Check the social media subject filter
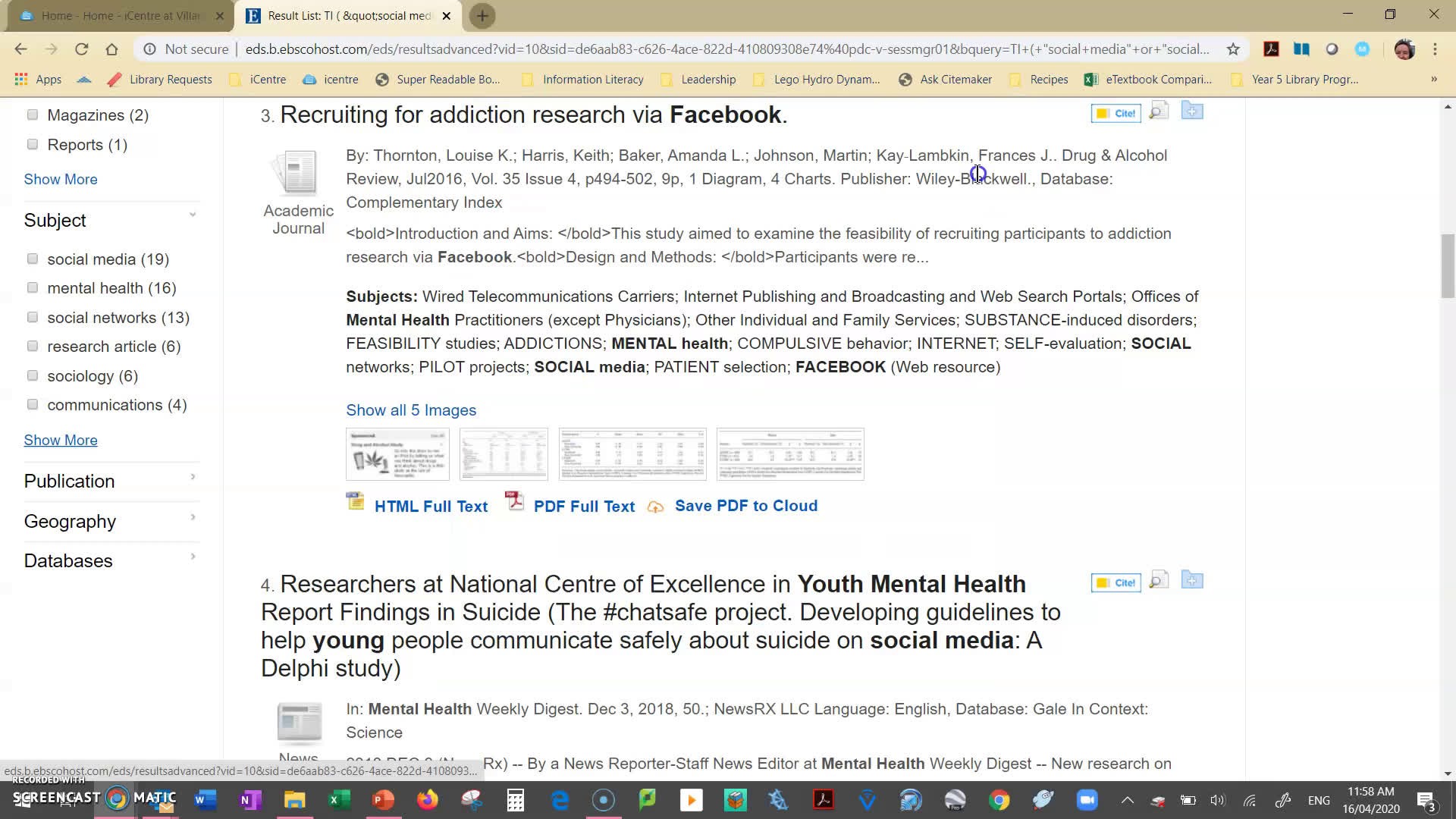The image size is (1456, 819). [33, 259]
